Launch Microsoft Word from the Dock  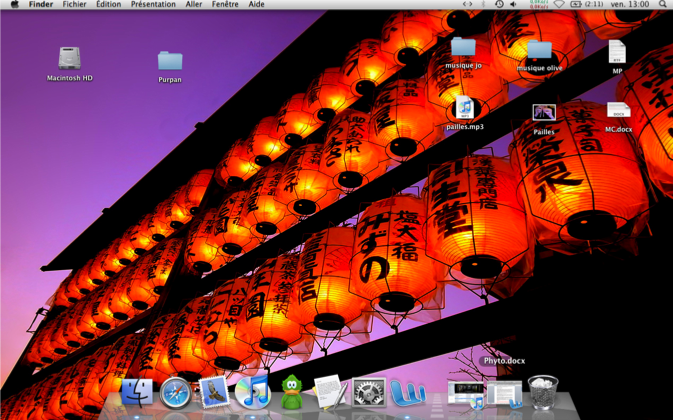(408, 393)
